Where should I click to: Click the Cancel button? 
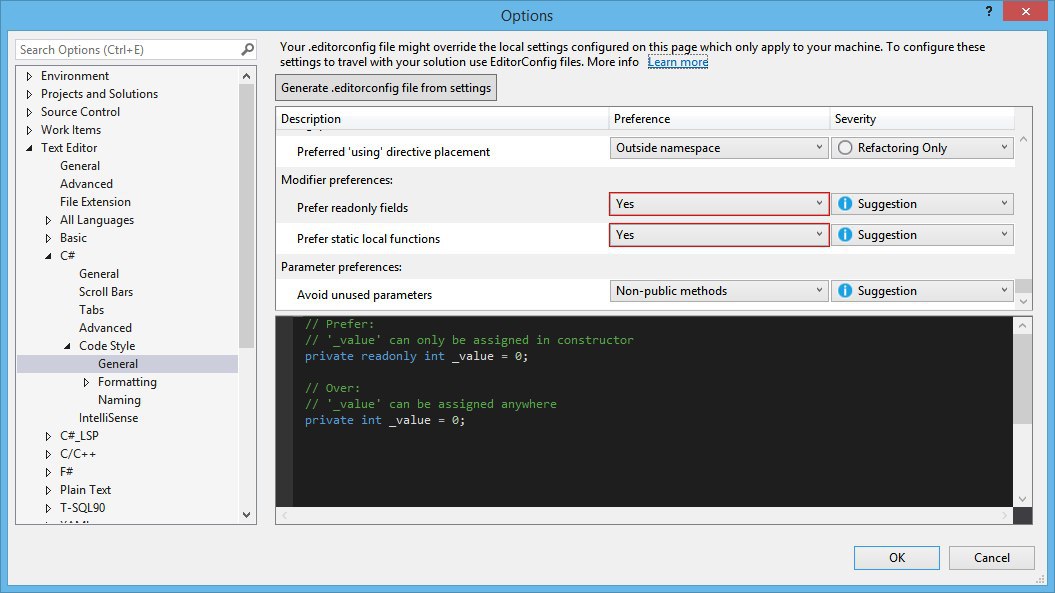[x=992, y=558]
